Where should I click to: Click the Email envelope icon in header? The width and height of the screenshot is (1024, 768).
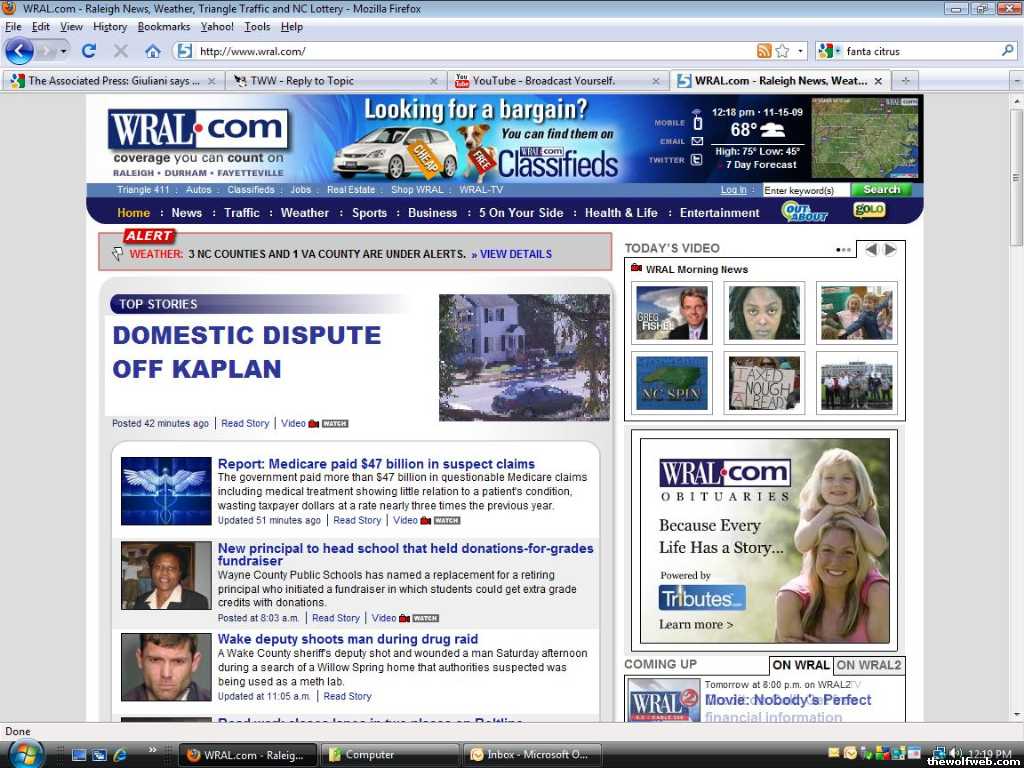click(697, 142)
